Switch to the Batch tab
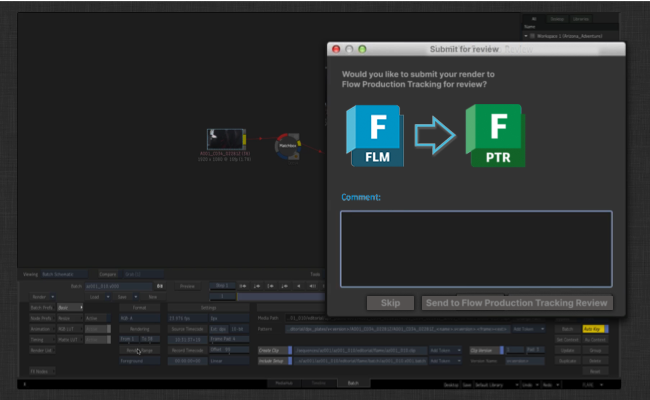This screenshot has height=400, width=650. pyautogui.click(x=353, y=383)
